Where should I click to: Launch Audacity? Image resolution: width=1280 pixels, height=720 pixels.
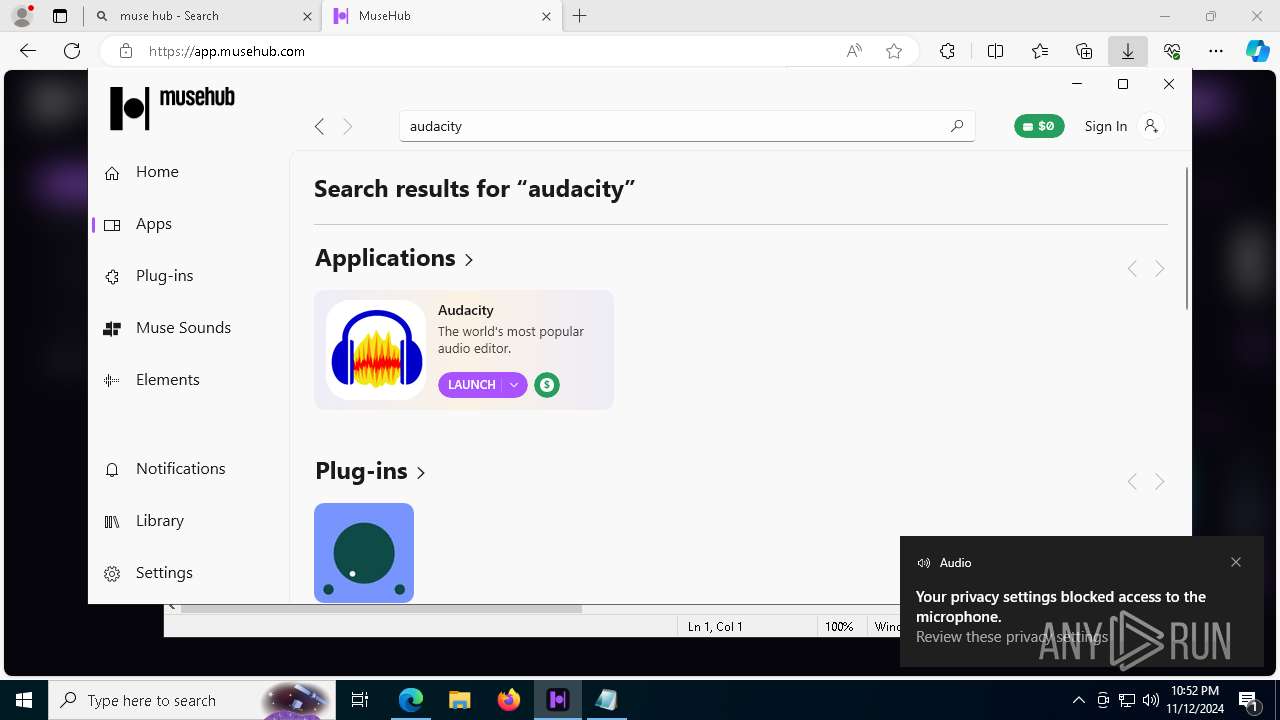click(471, 385)
